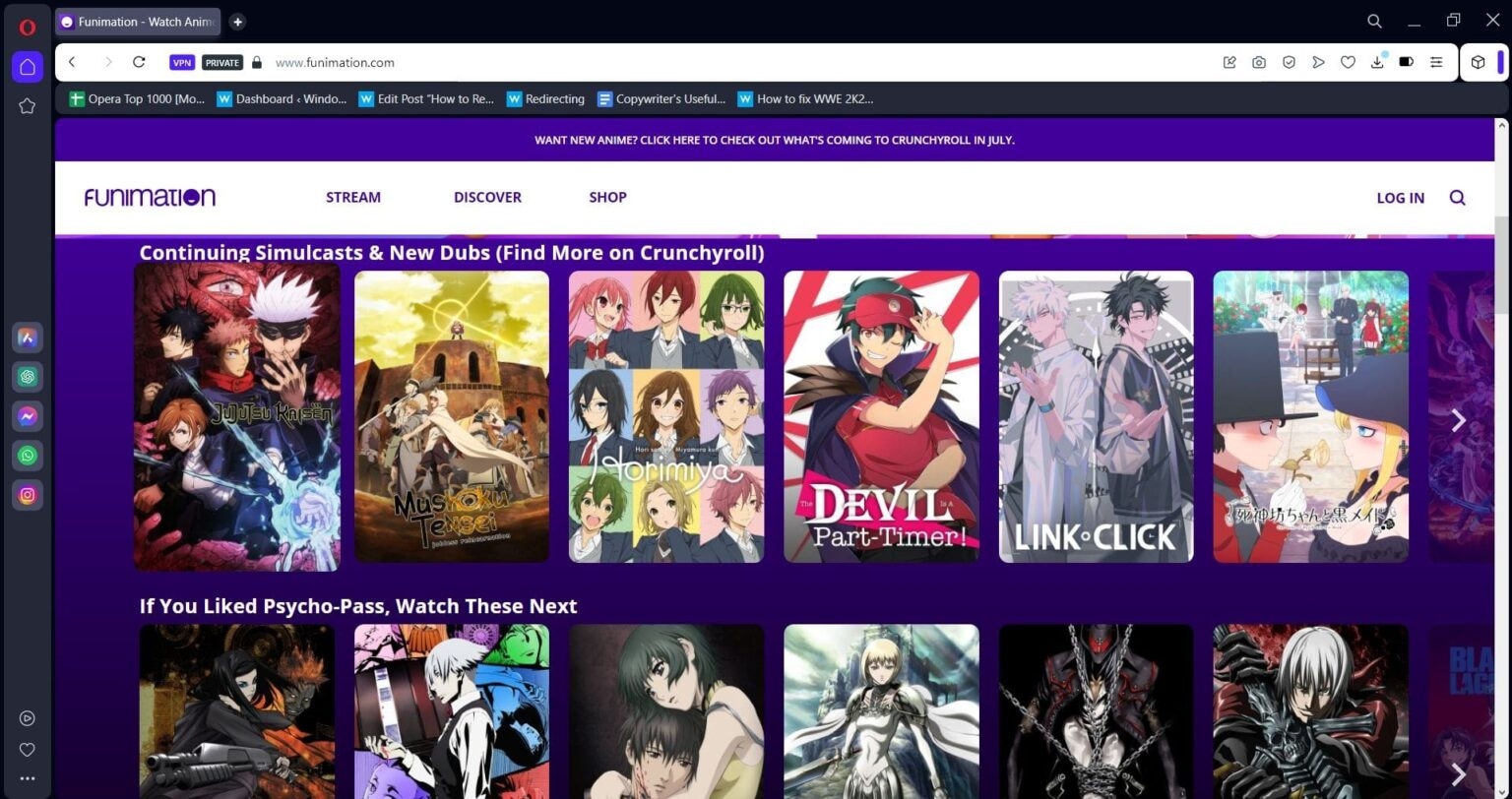Launch Messenger from the sidebar
This screenshot has height=799, width=1512.
pyautogui.click(x=28, y=416)
